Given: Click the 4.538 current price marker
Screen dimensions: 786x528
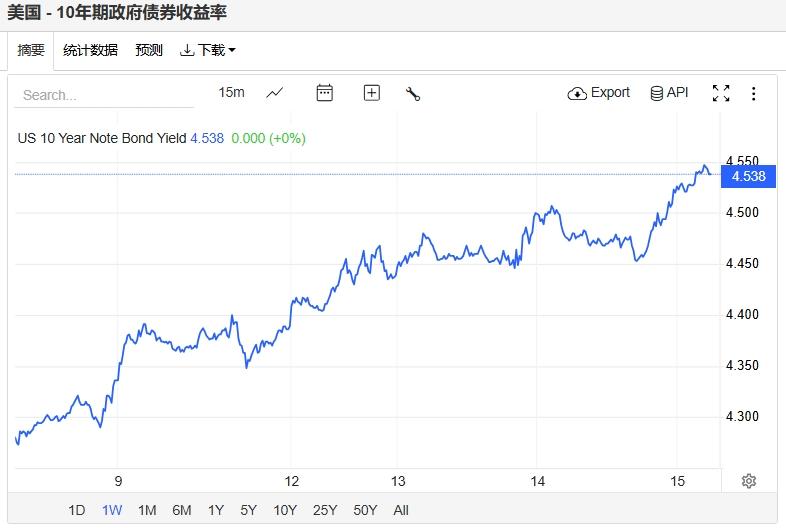Looking at the screenshot, I should tap(748, 176).
